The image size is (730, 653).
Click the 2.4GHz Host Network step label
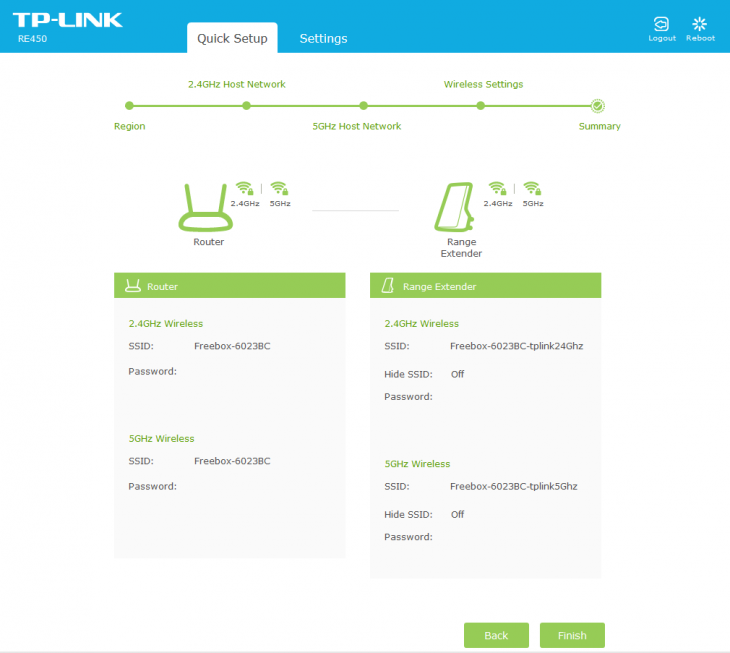(237, 84)
